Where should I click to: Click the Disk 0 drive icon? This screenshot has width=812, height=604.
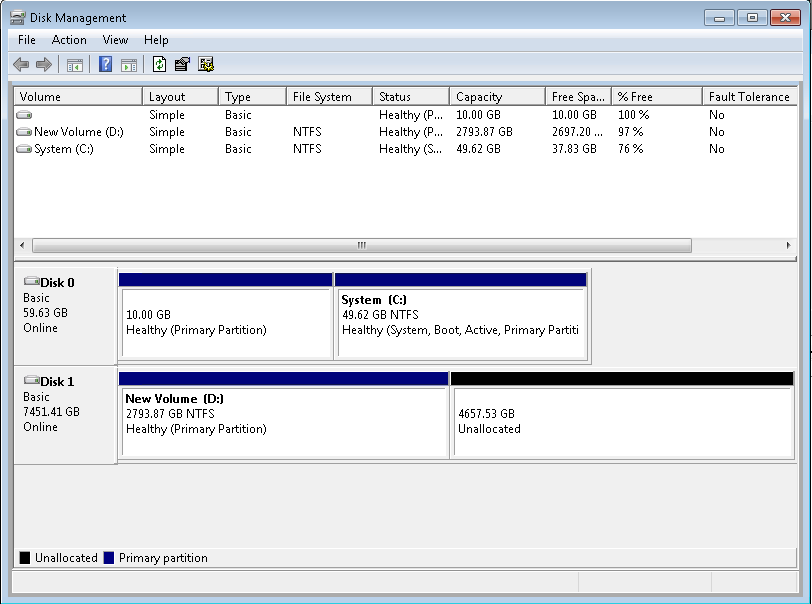(32, 281)
